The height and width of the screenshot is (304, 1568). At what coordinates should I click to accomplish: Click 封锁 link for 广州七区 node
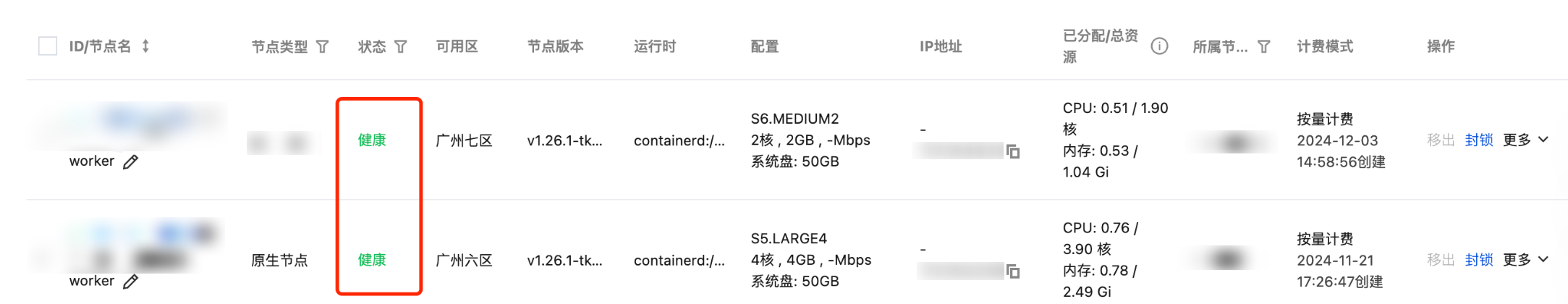(x=1478, y=140)
